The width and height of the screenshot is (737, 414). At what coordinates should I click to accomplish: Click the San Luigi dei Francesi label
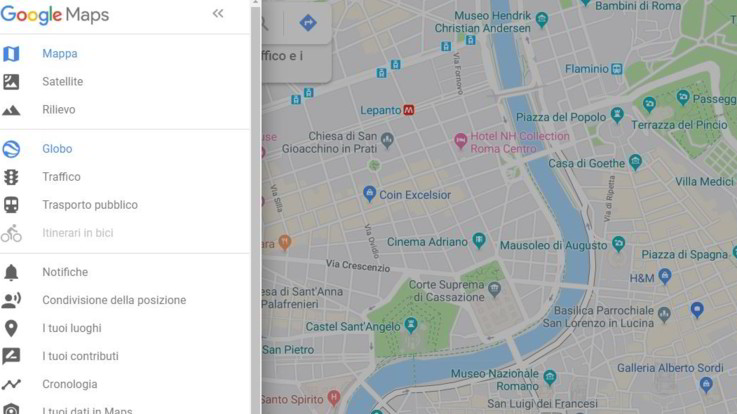coord(542,404)
